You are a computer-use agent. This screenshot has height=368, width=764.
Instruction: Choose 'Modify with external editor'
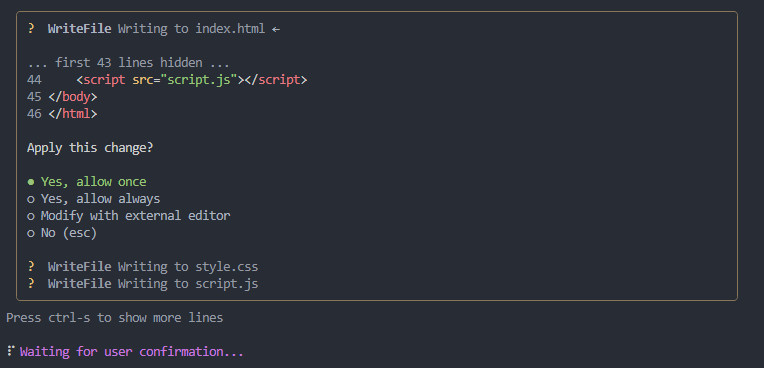(x=129, y=216)
